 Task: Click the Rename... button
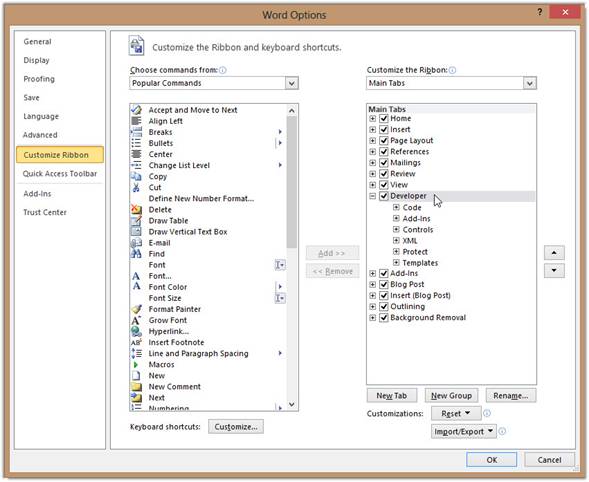click(511, 396)
